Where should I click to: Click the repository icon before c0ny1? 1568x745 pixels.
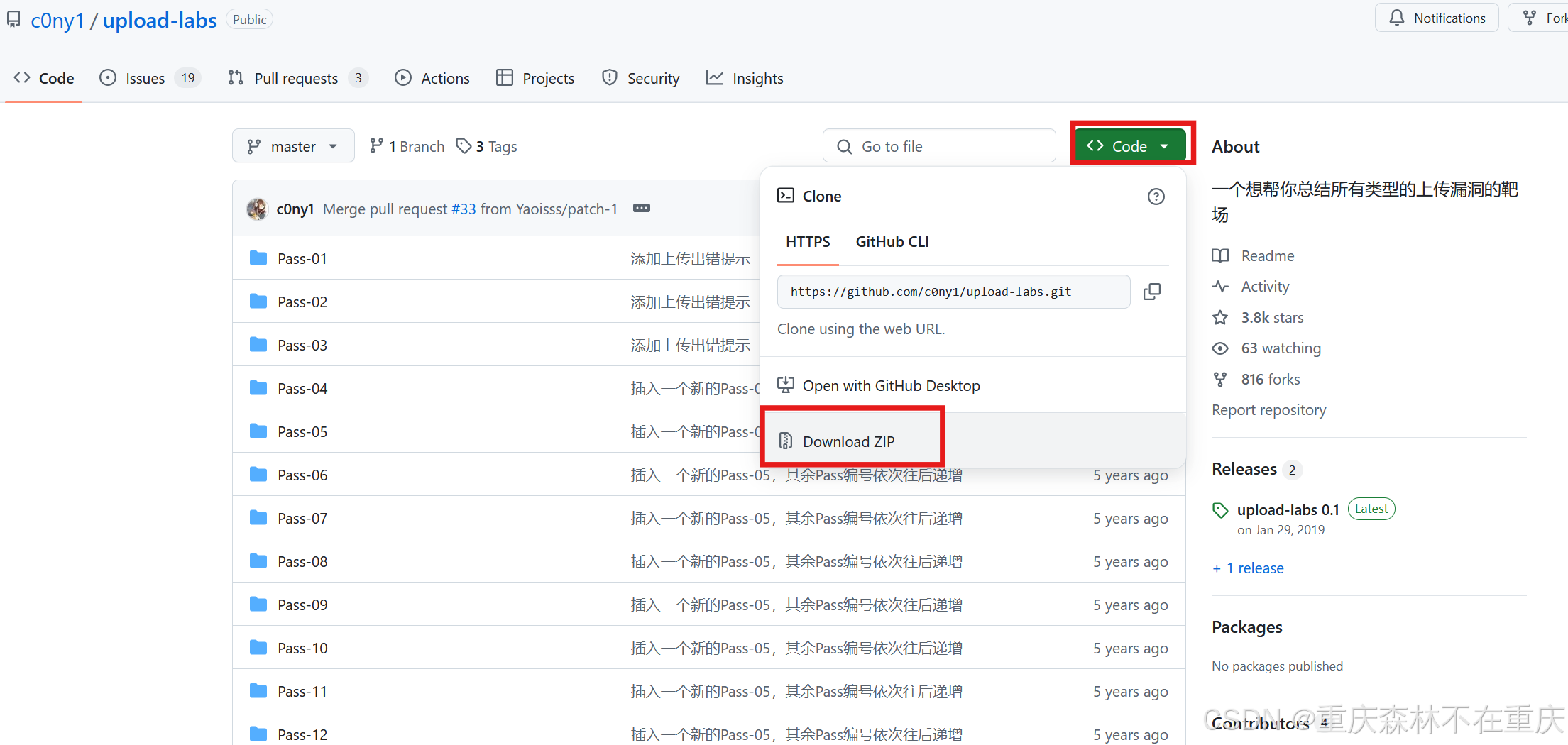pos(13,20)
